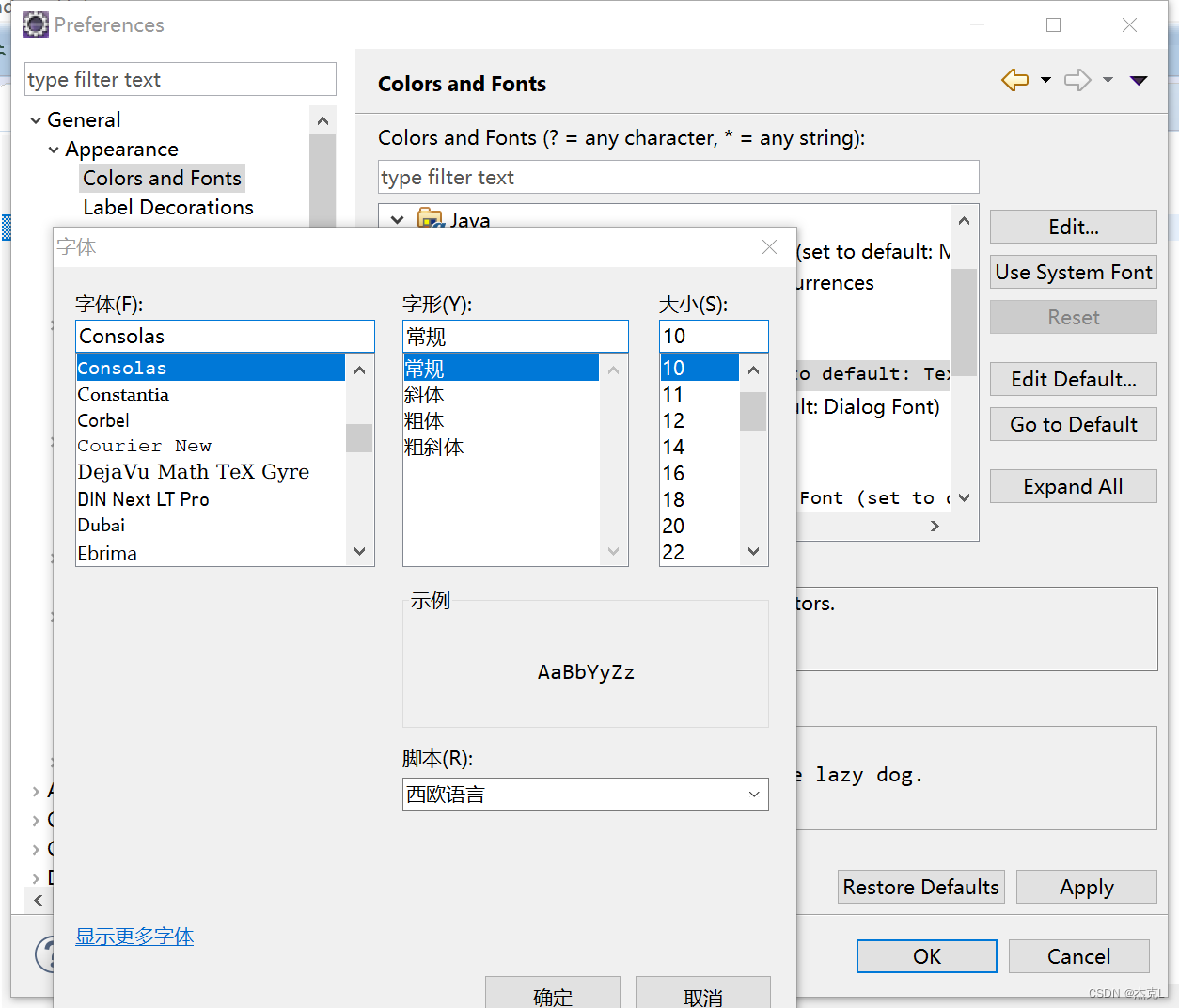1179x1008 pixels.
Task: Open the 脚本(R) script dropdown
Action: [x=586, y=794]
